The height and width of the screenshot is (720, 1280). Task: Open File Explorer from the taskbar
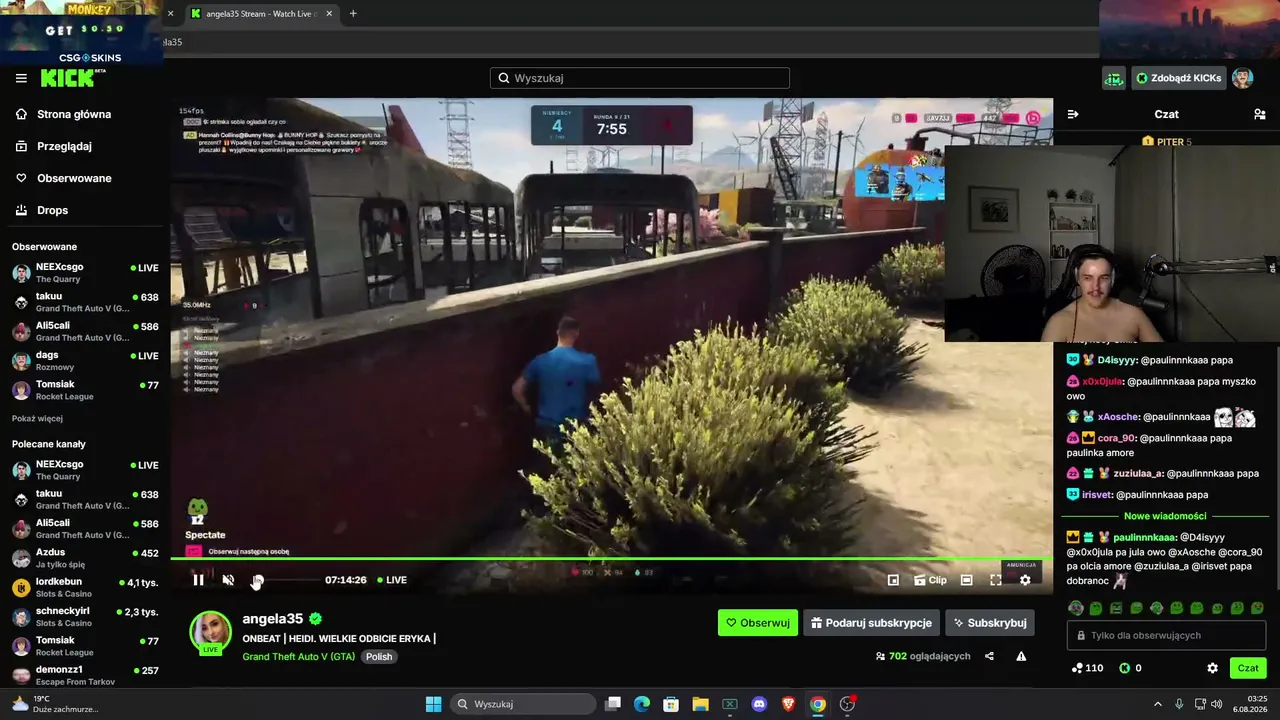tap(700, 704)
